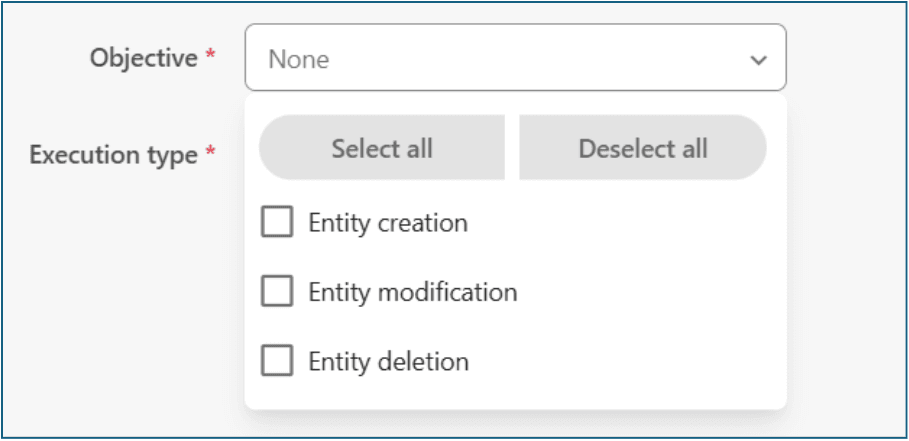Choose the Entity creation option label
The image size is (909, 441).
tap(388, 222)
